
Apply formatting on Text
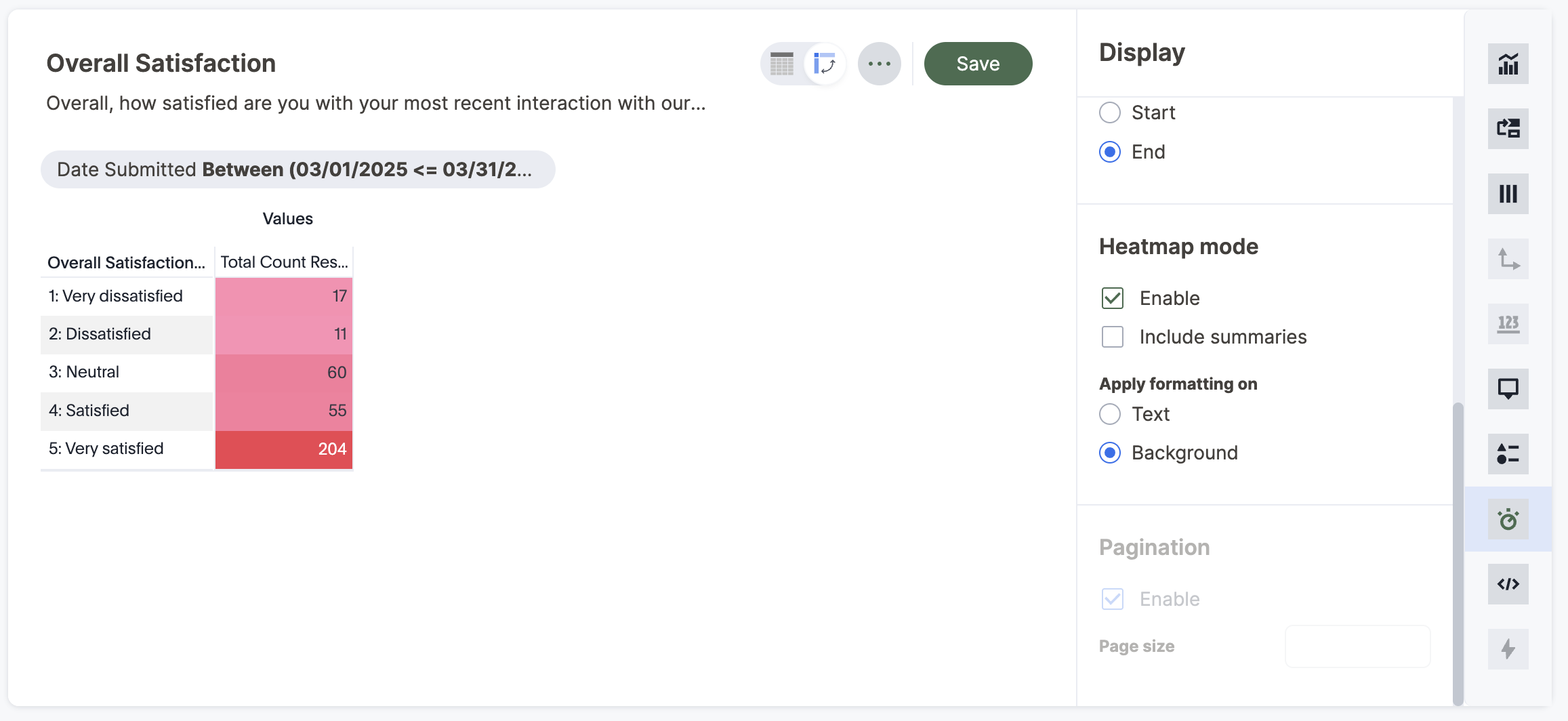pyautogui.click(x=1110, y=414)
